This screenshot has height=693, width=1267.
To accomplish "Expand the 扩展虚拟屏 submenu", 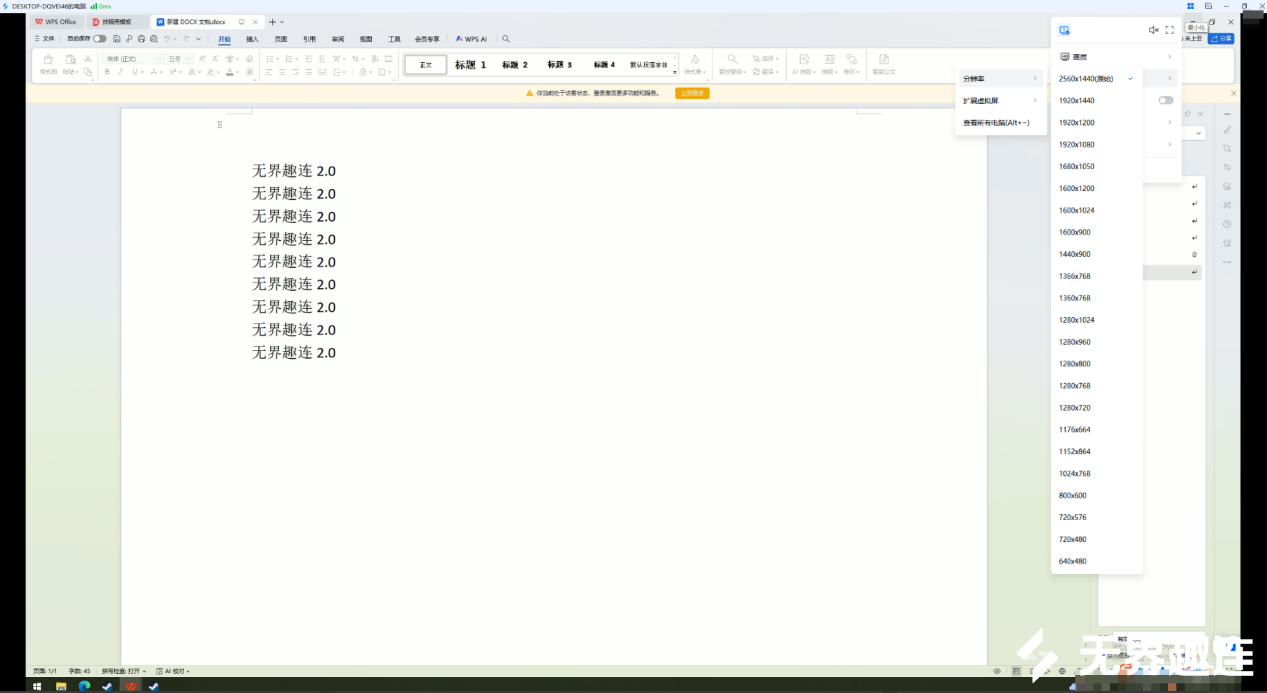I will (1000, 101).
